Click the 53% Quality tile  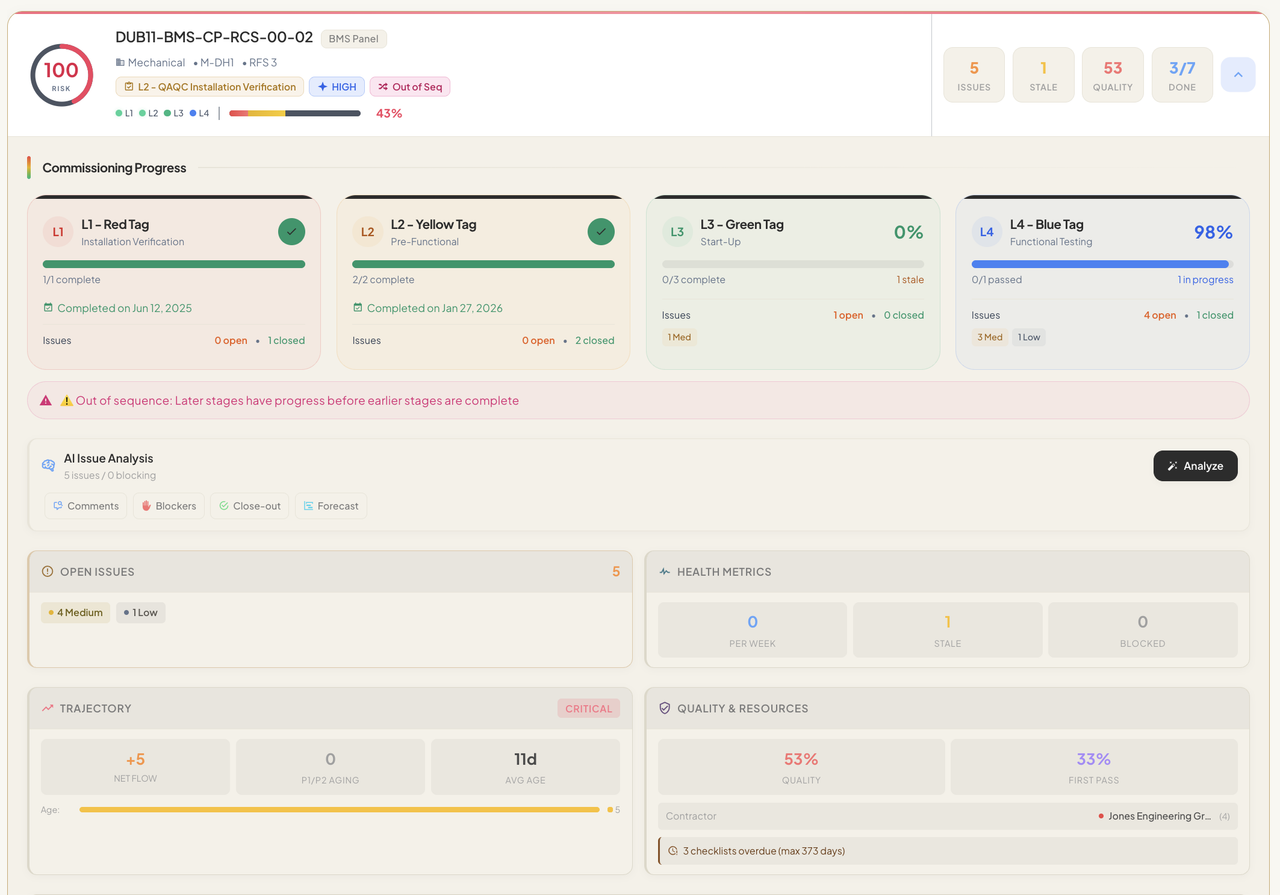[801, 767]
